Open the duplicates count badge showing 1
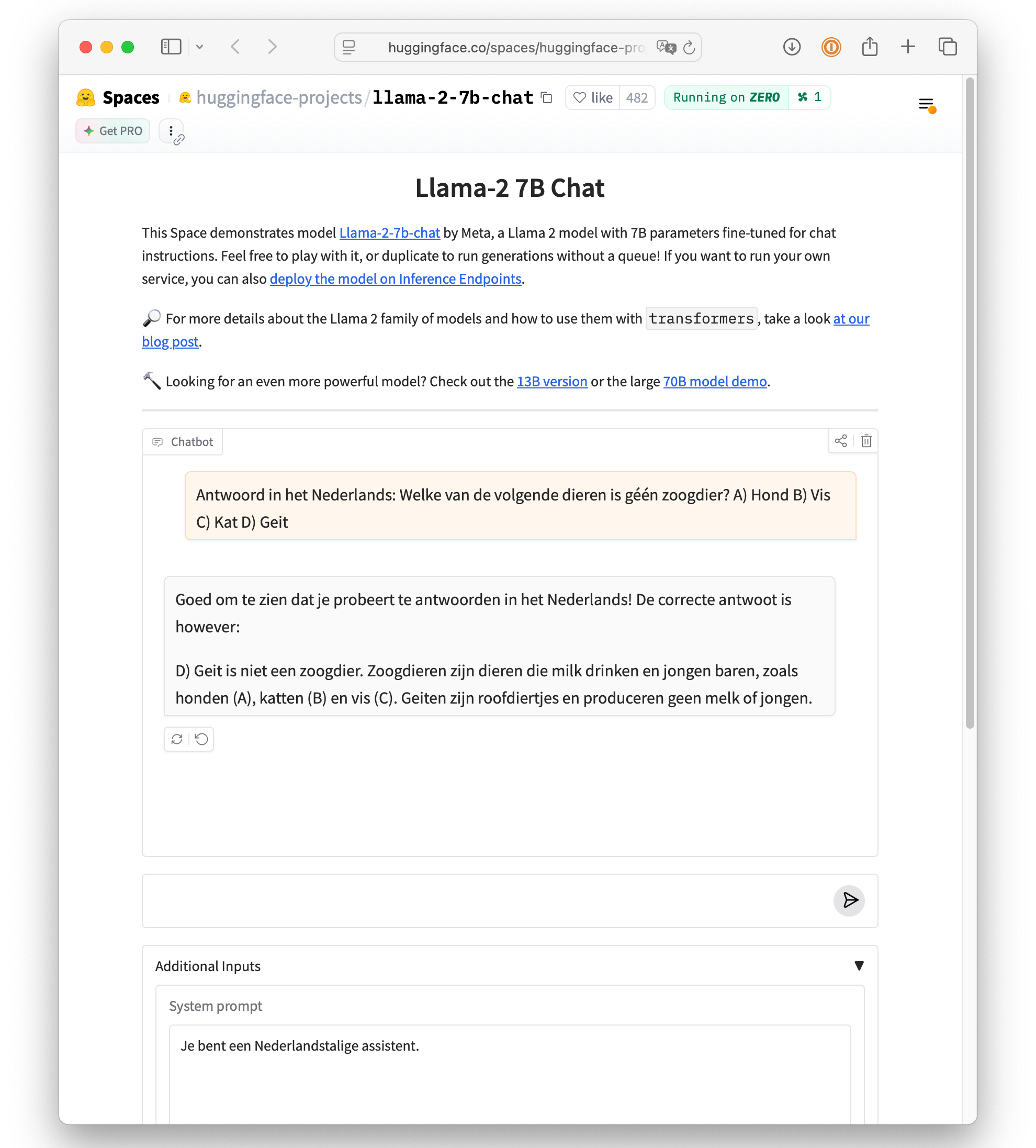The height and width of the screenshot is (1148, 1036). click(809, 97)
